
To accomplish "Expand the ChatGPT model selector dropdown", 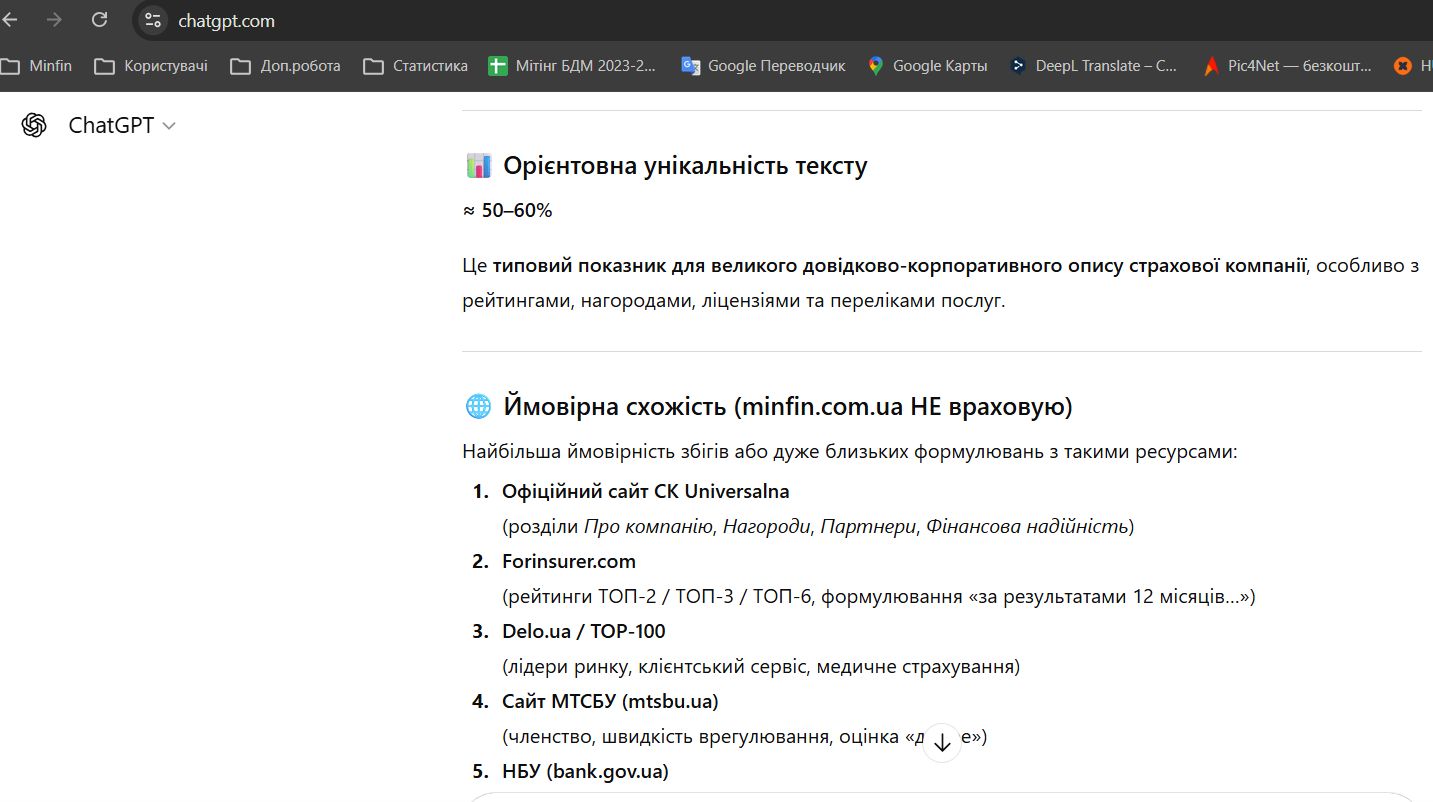I will pos(122,125).
